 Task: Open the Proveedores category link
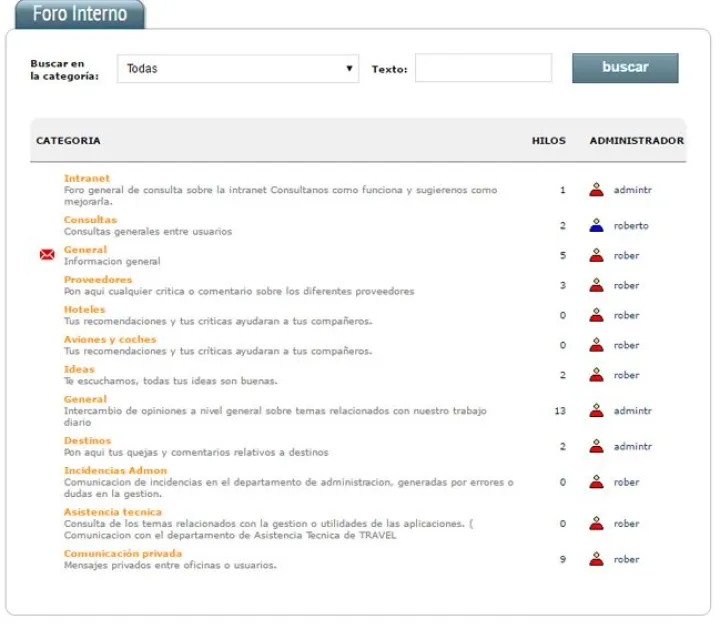tap(98, 279)
